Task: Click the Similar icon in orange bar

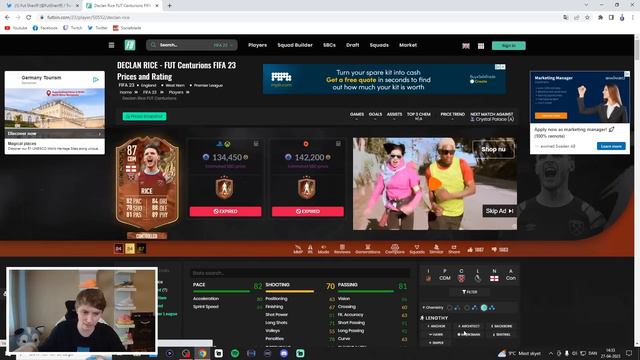Action: [436, 249]
